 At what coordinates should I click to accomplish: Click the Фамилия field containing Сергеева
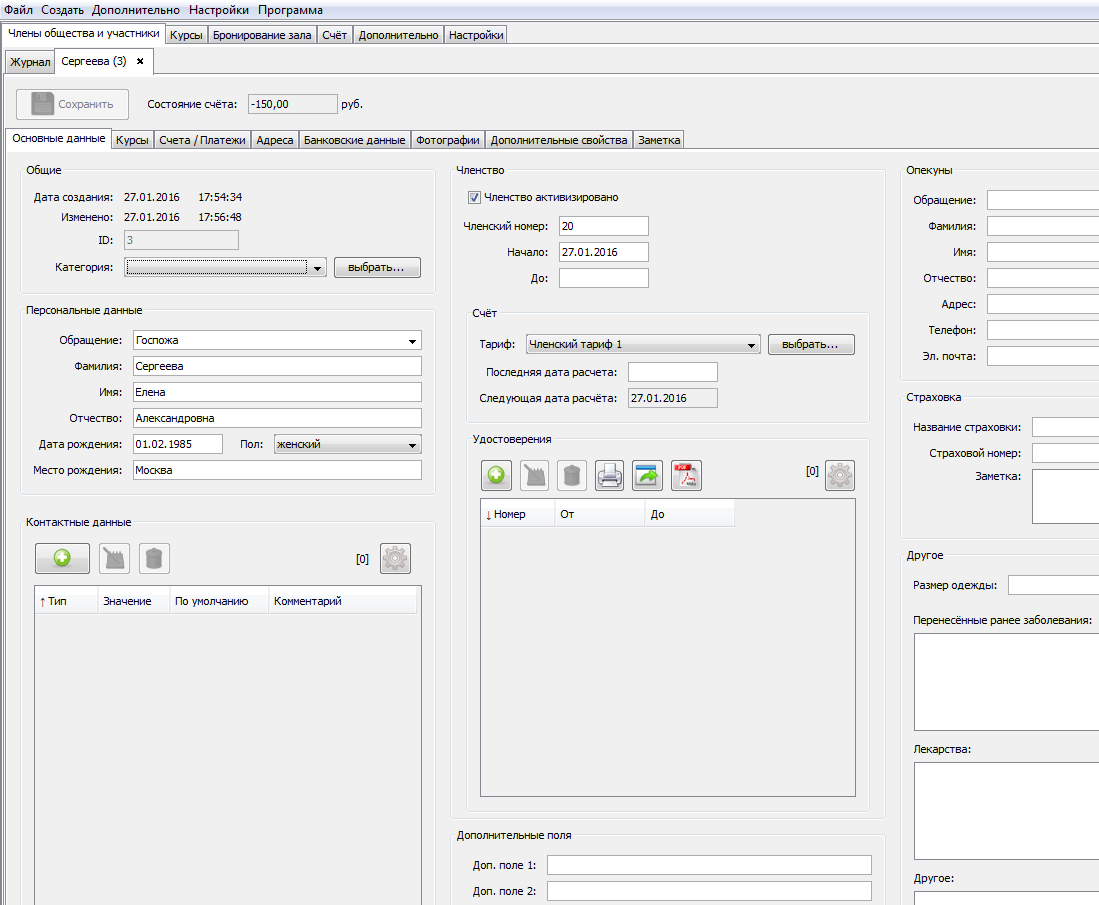[278, 367]
